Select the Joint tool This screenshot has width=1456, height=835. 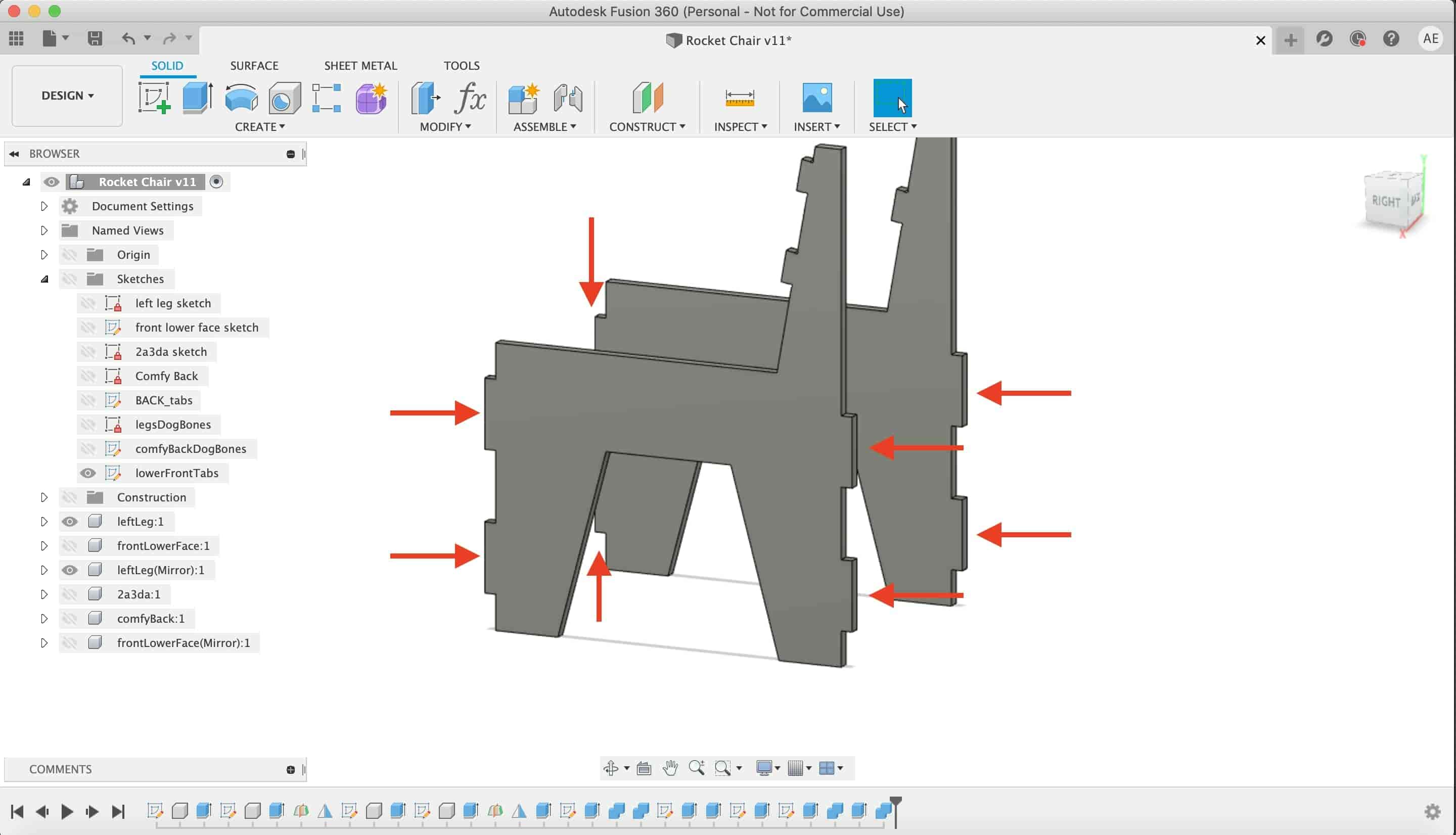tap(568, 98)
